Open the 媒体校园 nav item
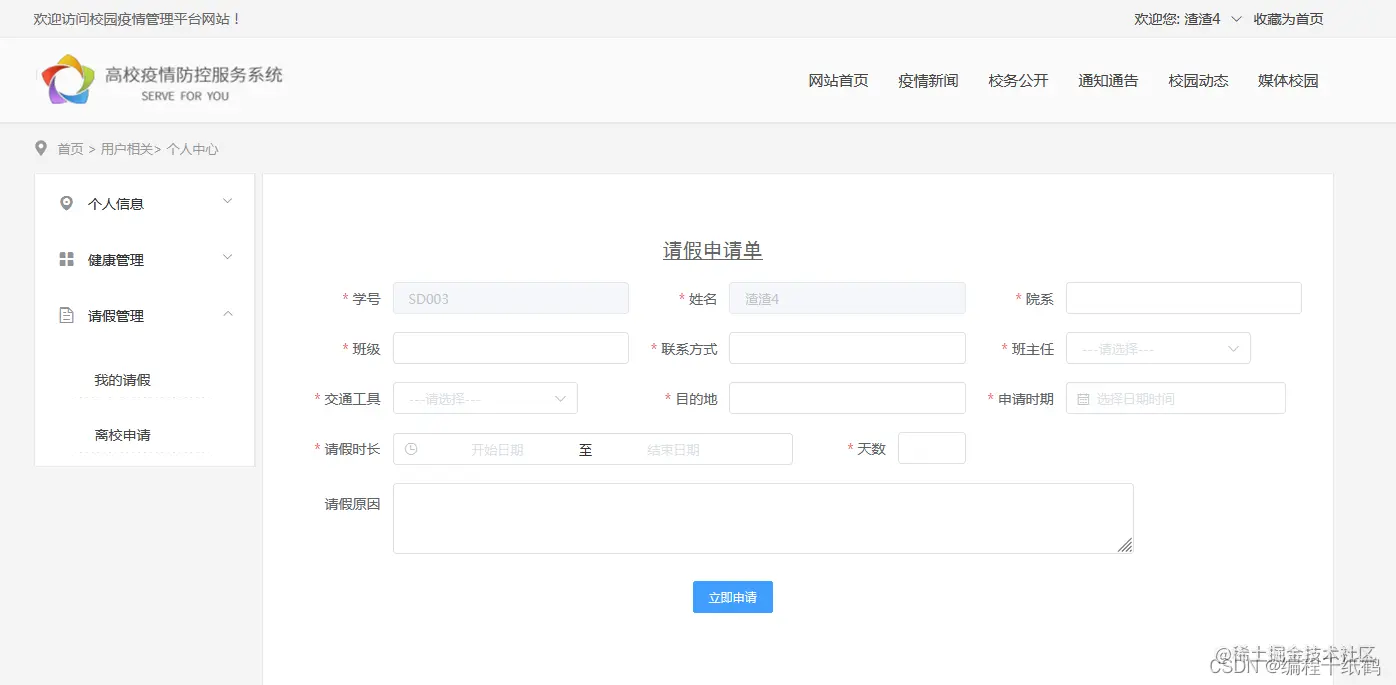The width and height of the screenshot is (1396, 685). (1288, 81)
